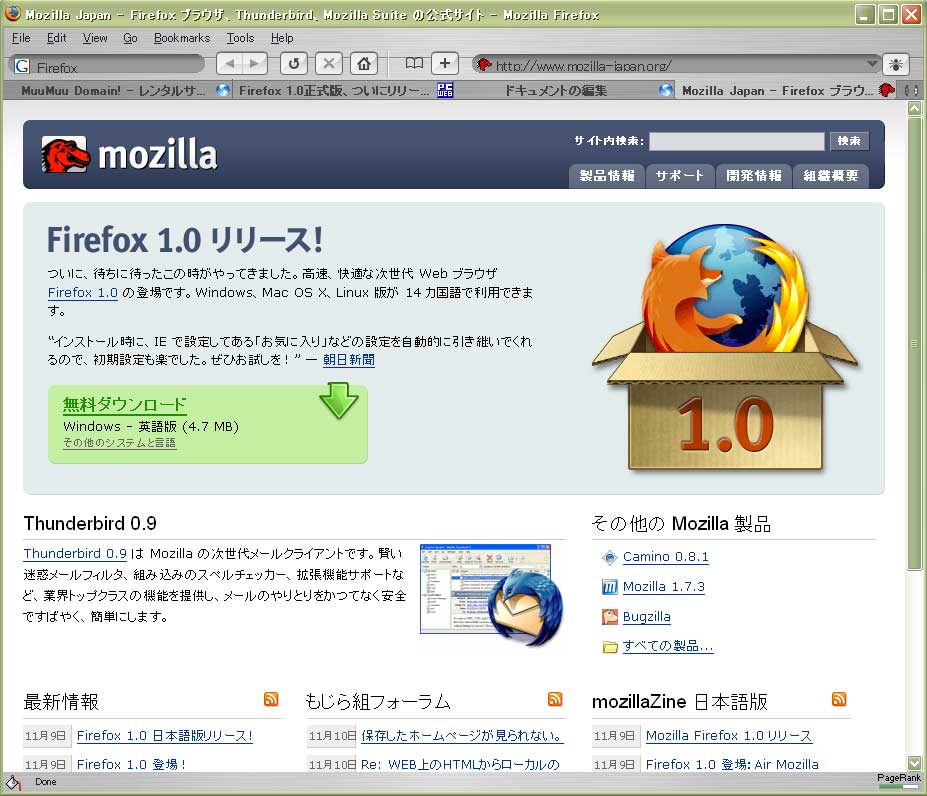Open the bookmarks book icon
This screenshot has height=796, width=927.
[x=414, y=63]
